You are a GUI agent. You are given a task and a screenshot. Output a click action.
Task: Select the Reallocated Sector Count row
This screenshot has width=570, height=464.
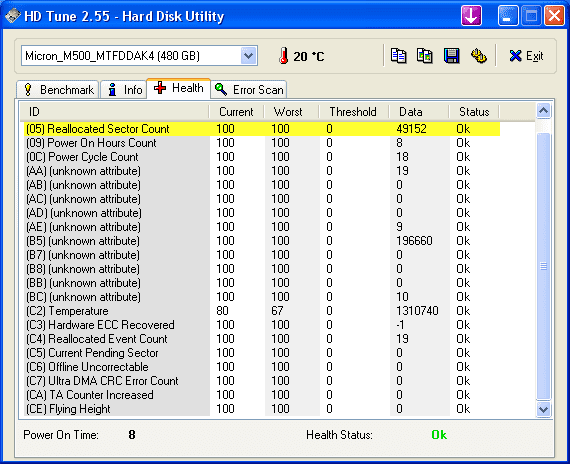pos(262,129)
